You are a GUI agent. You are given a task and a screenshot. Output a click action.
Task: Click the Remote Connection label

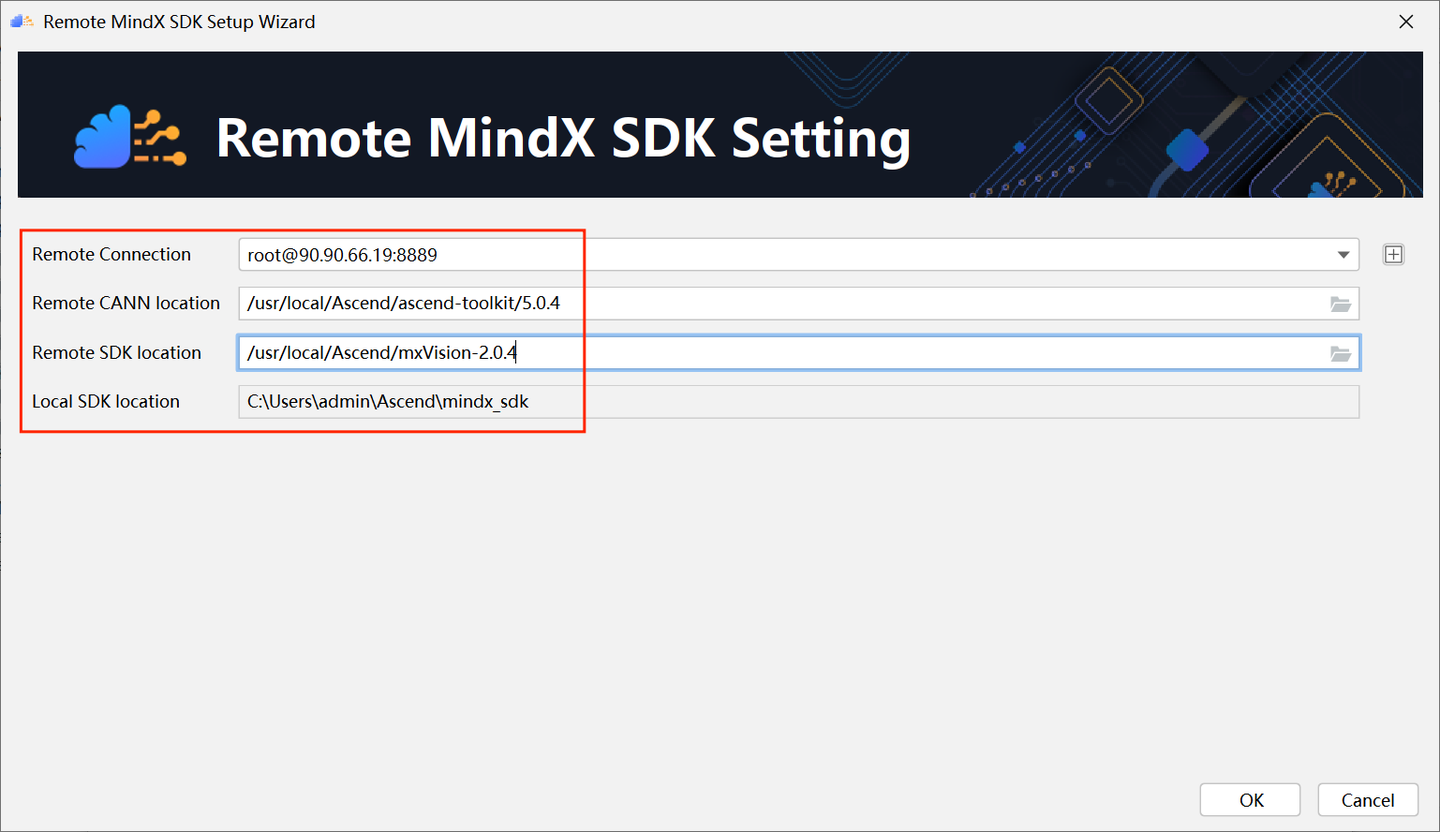click(111, 254)
